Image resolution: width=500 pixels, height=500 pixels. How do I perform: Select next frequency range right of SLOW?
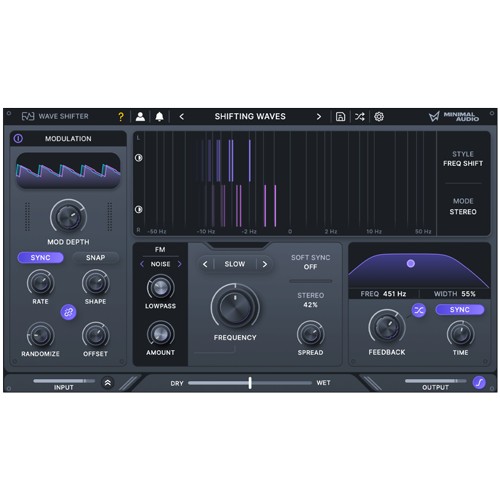[x=265, y=264]
